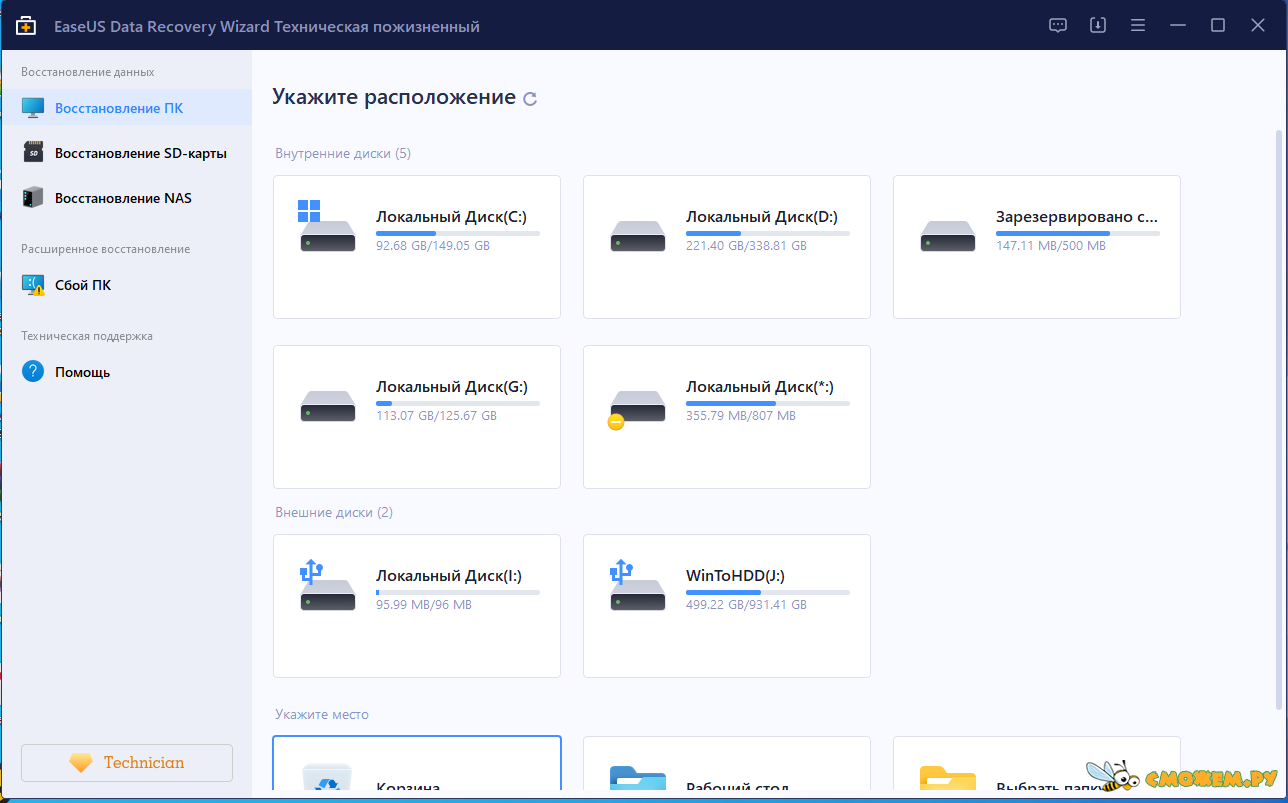1288x803 pixels.
Task: Click the drive icon of Зарезервировано partition
Action: (948, 236)
